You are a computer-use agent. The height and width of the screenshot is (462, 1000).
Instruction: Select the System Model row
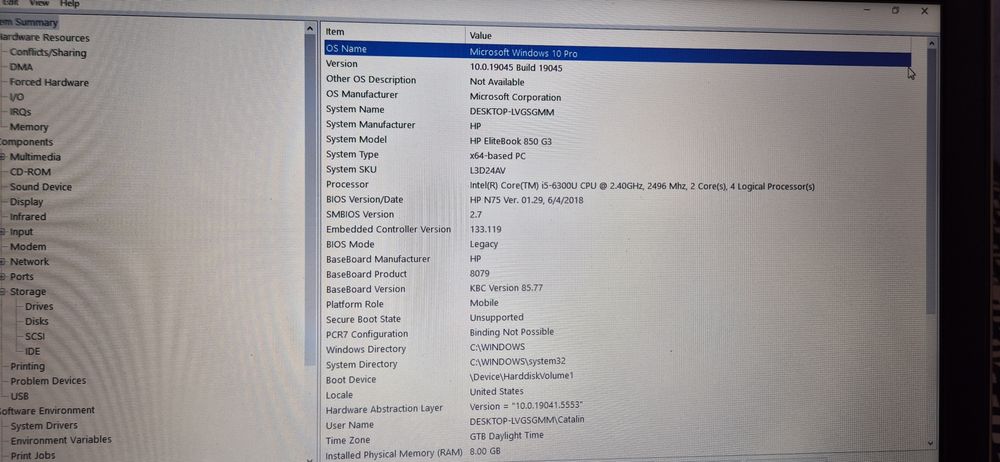click(x=617, y=140)
